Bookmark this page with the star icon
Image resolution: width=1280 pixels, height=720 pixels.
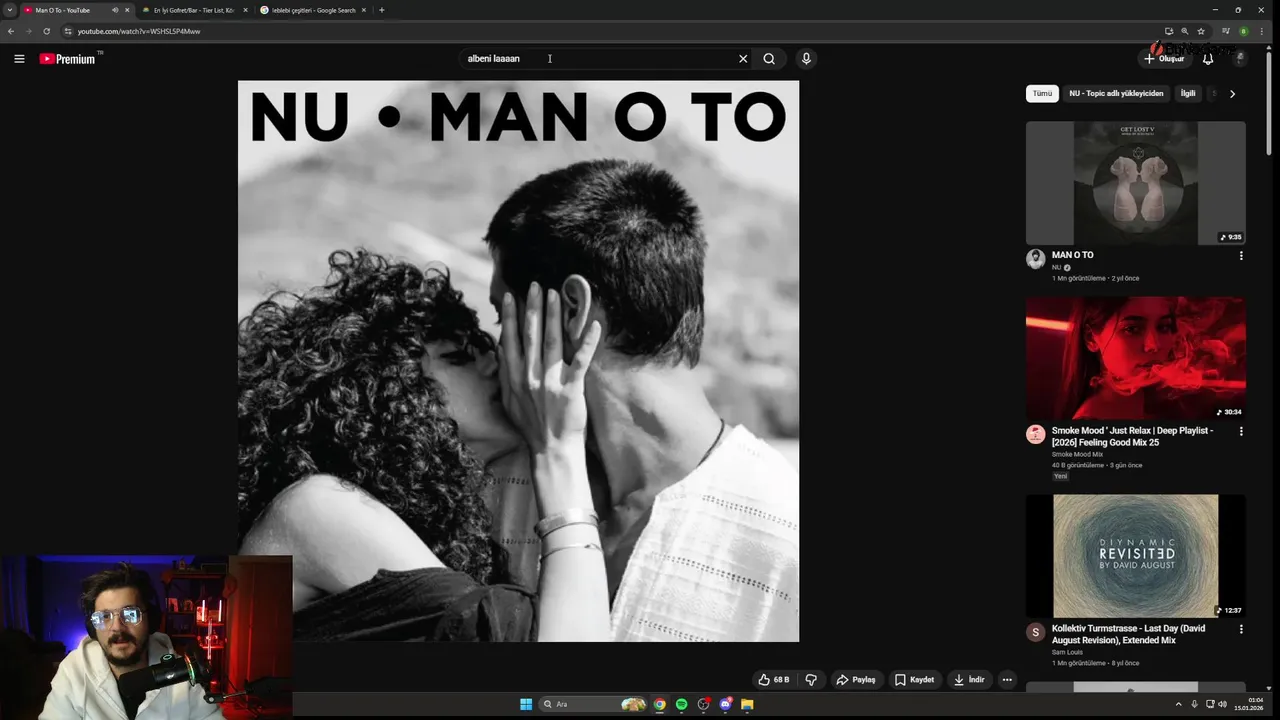coord(1201,31)
